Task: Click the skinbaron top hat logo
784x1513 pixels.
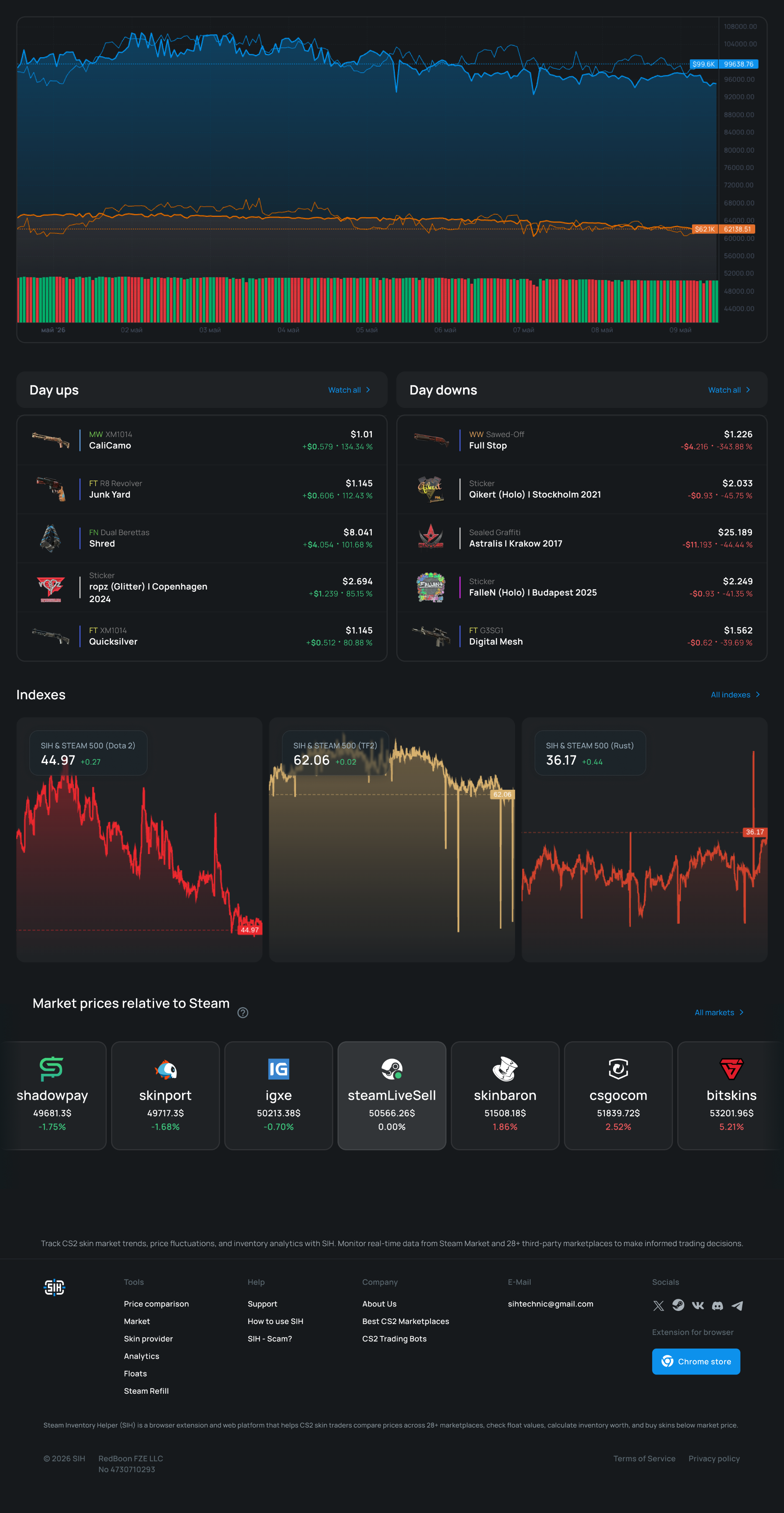Action: pos(505,1069)
